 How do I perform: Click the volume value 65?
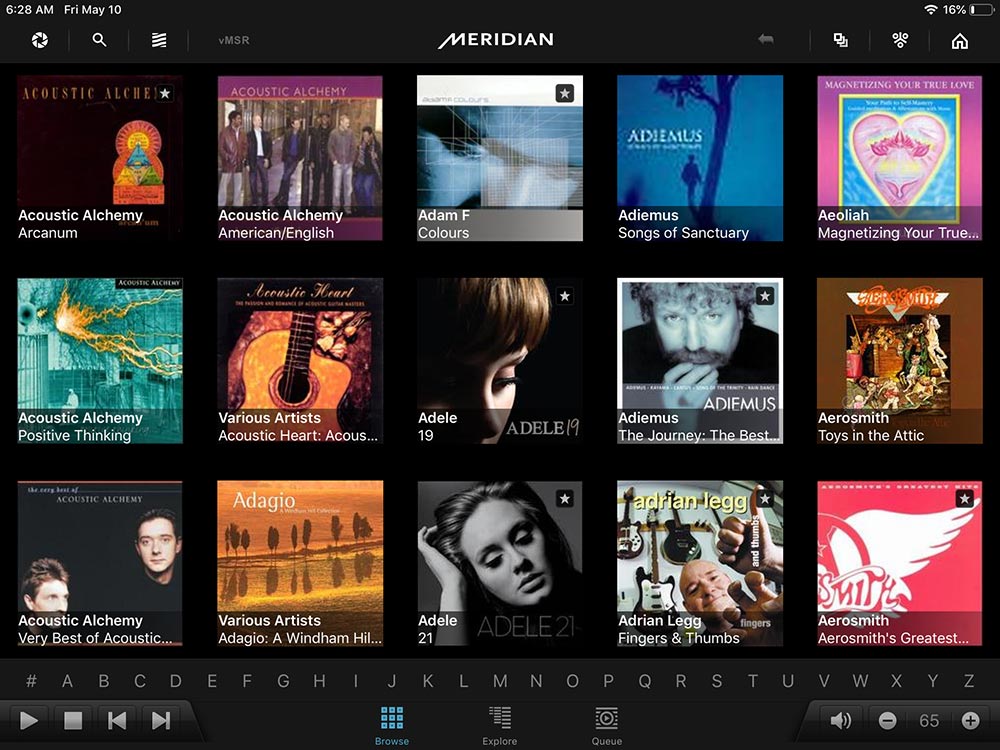[929, 721]
